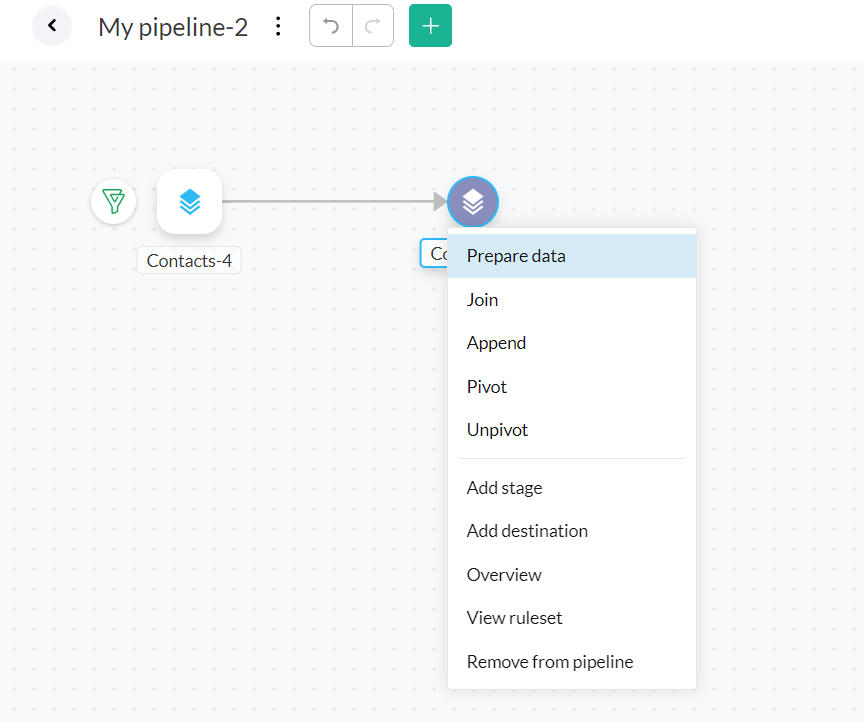This screenshot has height=722, width=864.
Task: Select the Add destination option
Action: [527, 531]
